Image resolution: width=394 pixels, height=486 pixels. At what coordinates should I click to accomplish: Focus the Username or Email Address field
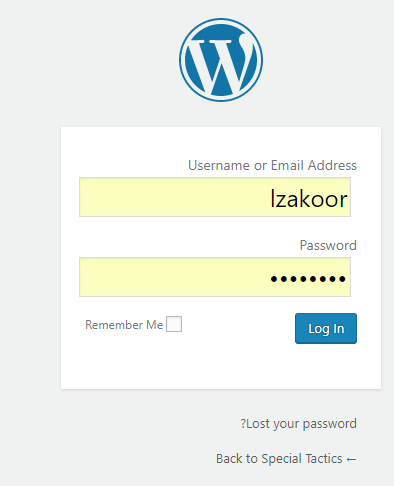tap(215, 197)
